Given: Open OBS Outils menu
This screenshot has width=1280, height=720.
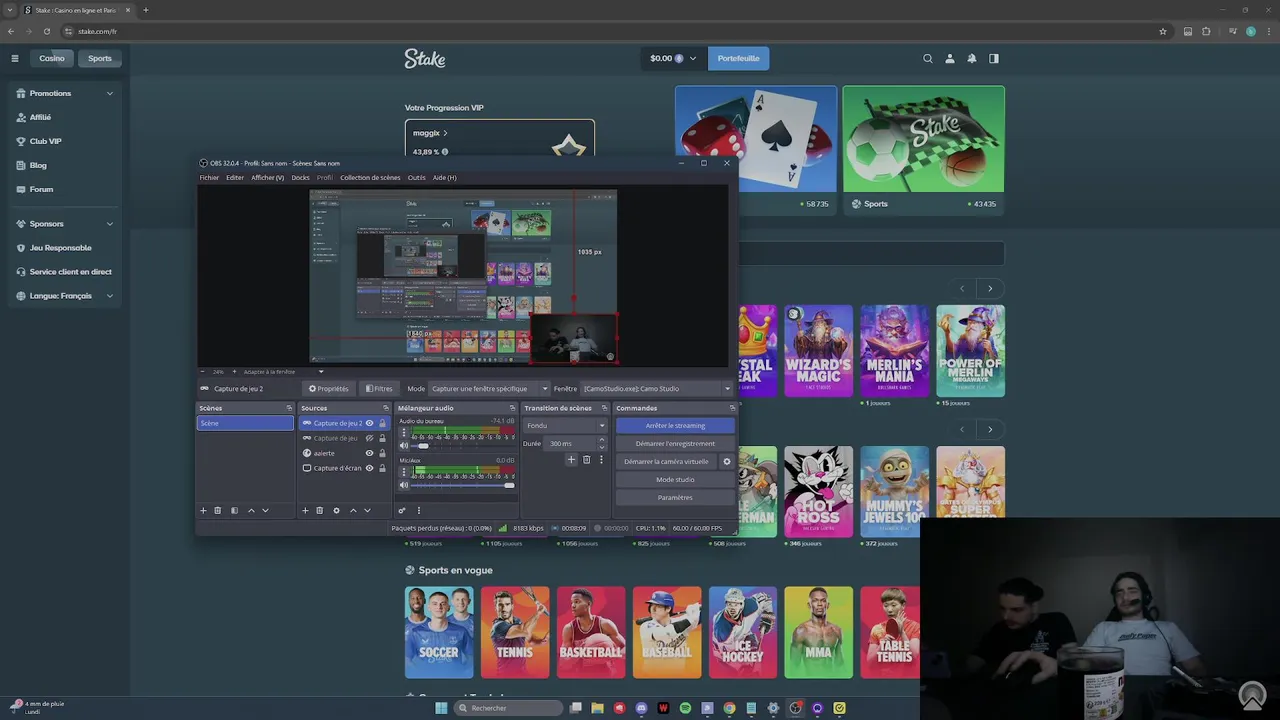Looking at the screenshot, I should [x=417, y=178].
